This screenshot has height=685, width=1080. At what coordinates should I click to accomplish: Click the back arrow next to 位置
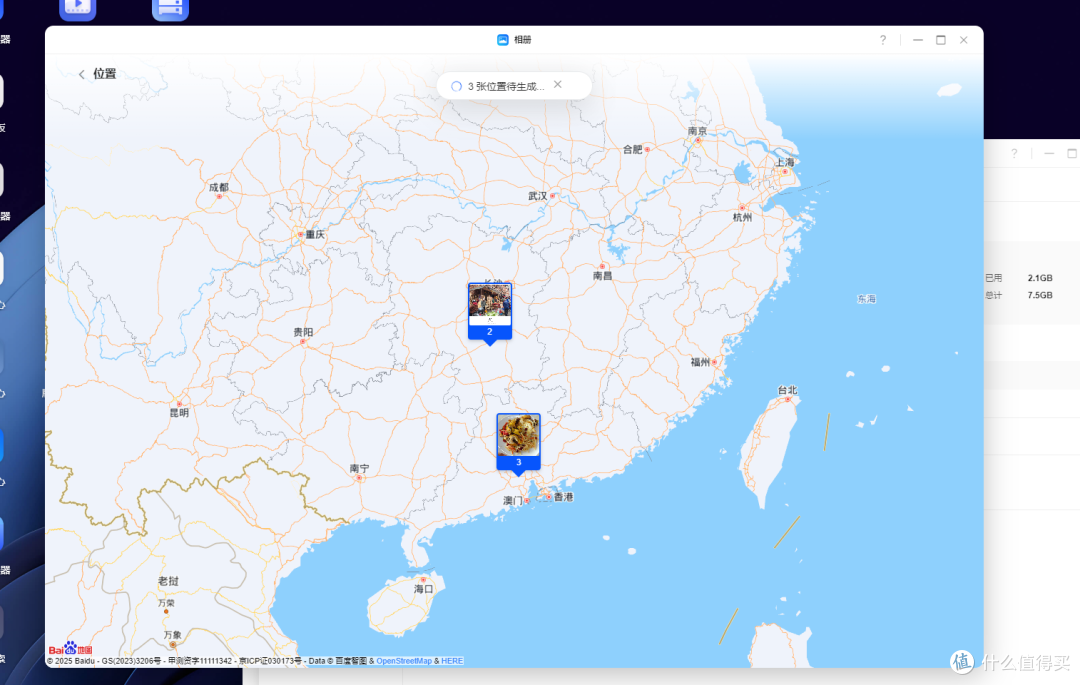(82, 74)
